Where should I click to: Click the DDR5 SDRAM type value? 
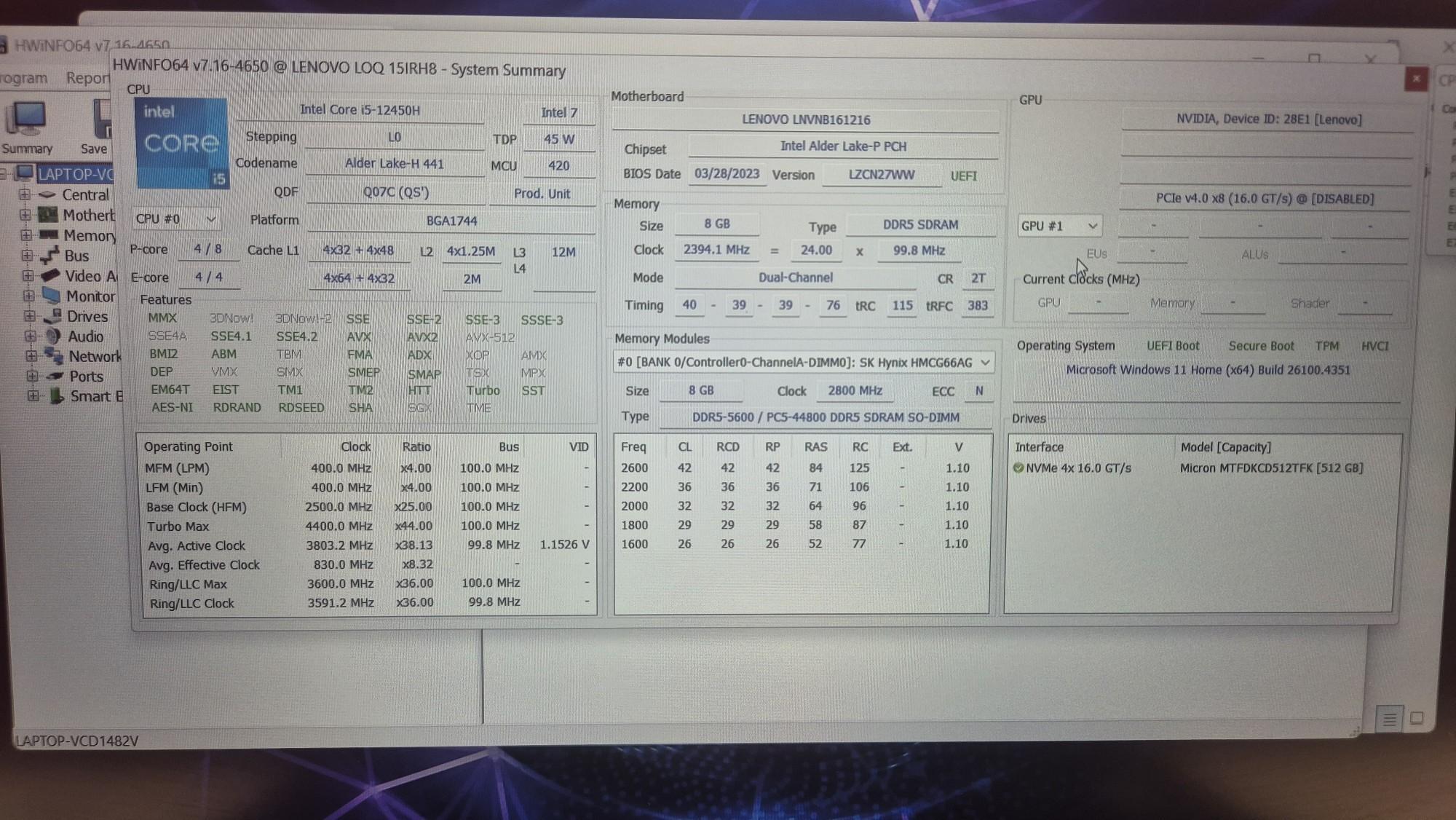920,224
